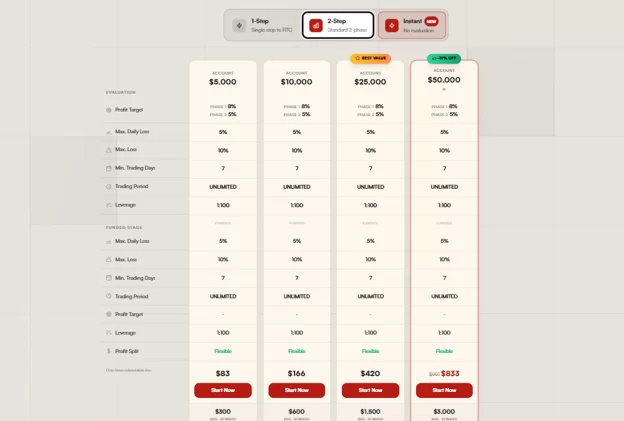Click the $1,500 average reward value
624x421 pixels.
370,411
